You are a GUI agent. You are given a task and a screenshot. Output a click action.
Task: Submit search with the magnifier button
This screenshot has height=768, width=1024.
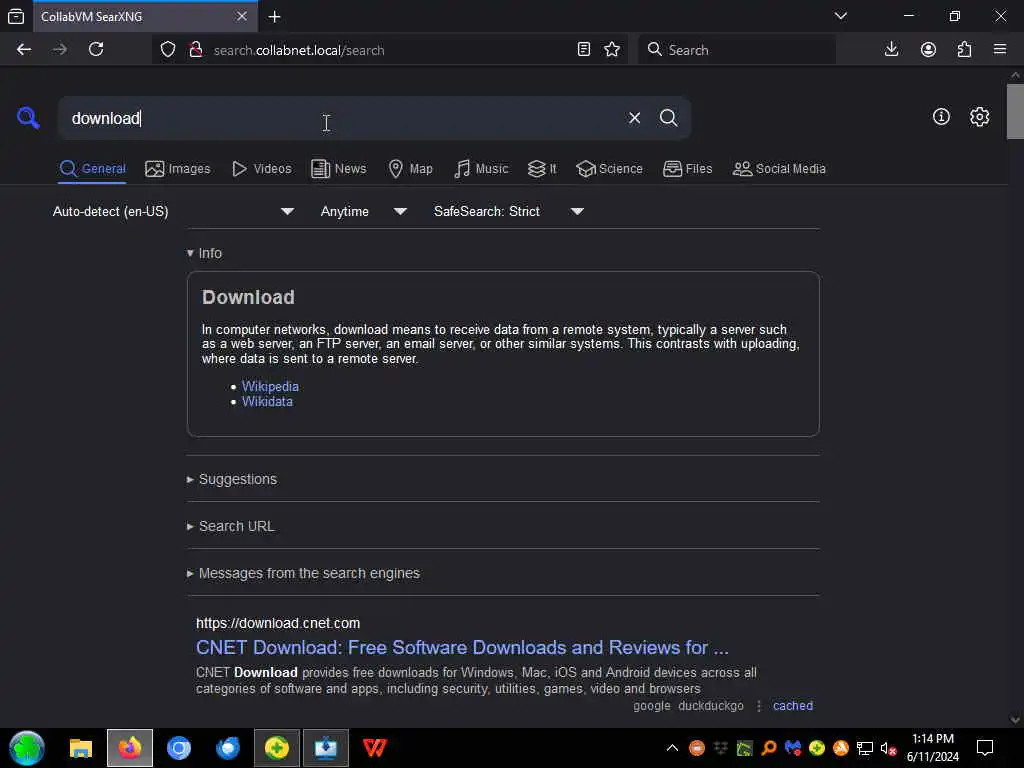coord(668,118)
